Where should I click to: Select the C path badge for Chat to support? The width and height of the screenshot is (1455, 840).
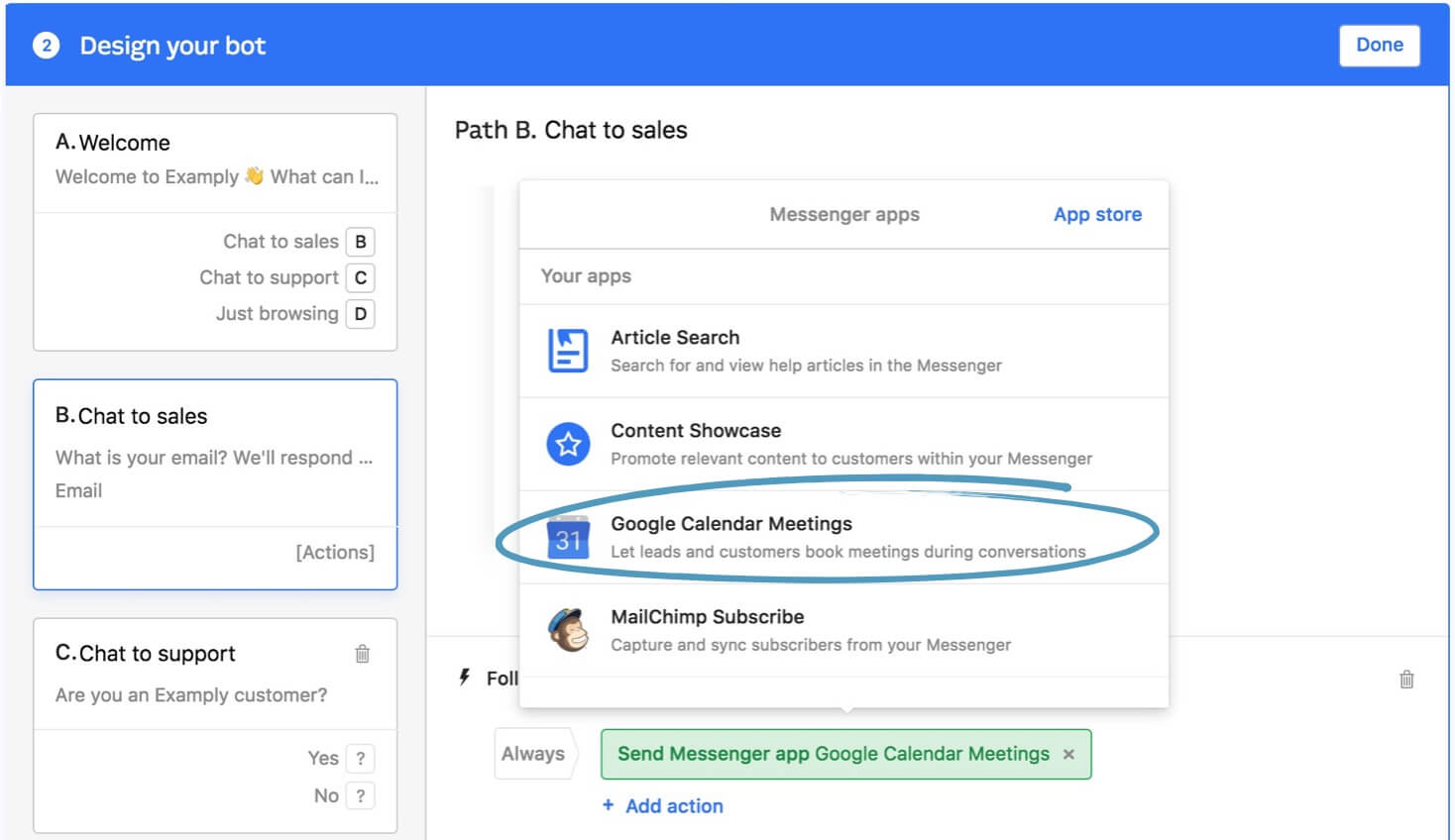tap(361, 278)
